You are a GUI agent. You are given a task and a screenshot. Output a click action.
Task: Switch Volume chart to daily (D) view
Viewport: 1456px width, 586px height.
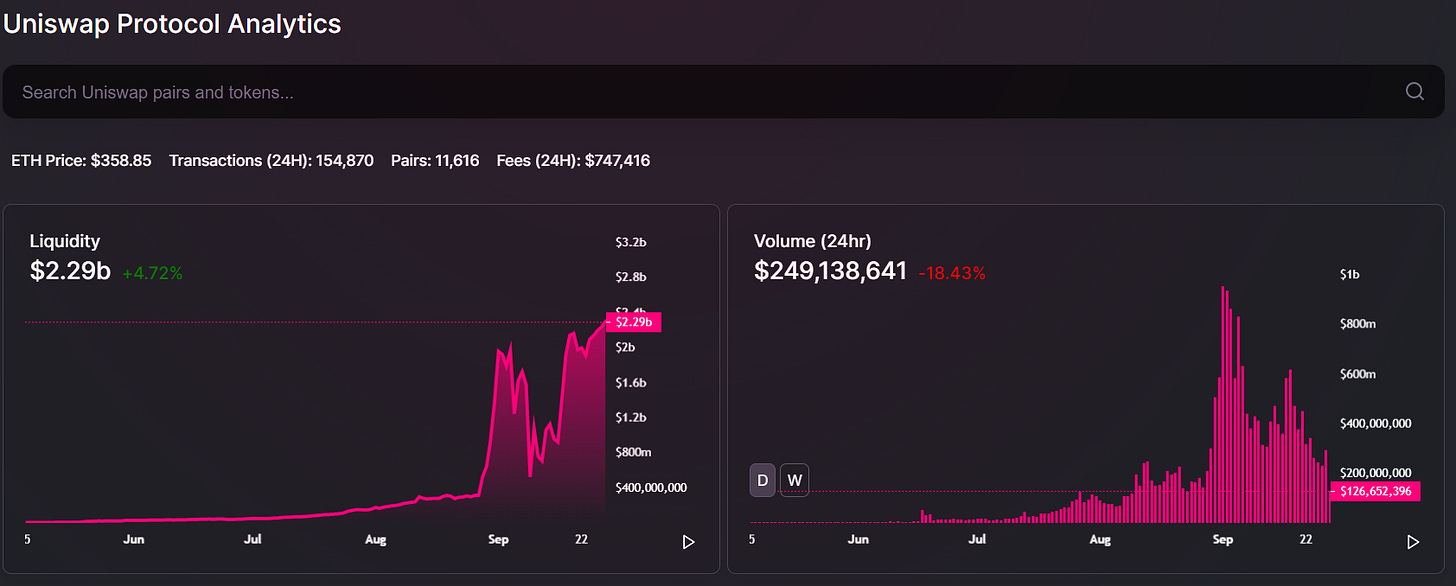(x=763, y=480)
